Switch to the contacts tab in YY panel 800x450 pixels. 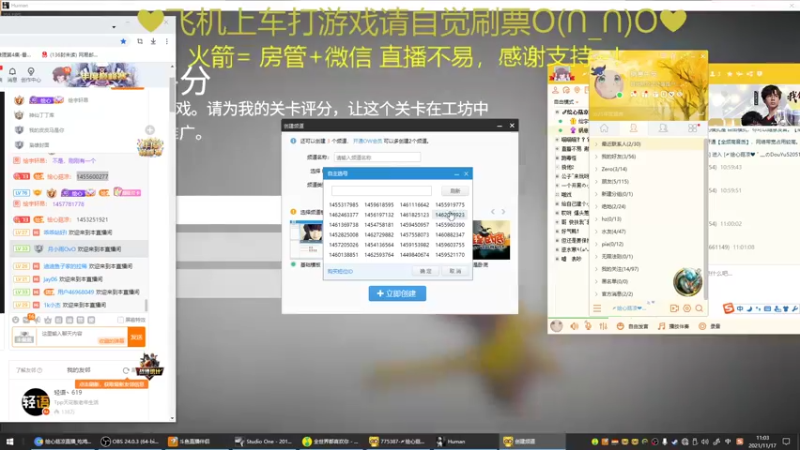point(633,128)
